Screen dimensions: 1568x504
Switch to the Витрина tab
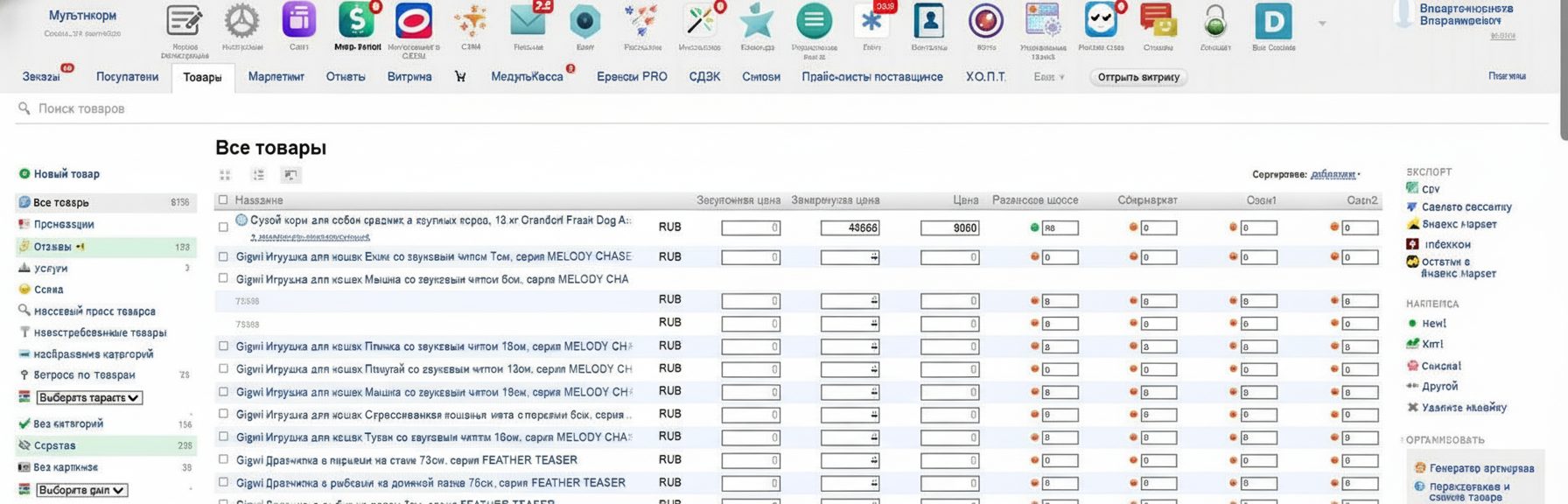click(x=409, y=77)
